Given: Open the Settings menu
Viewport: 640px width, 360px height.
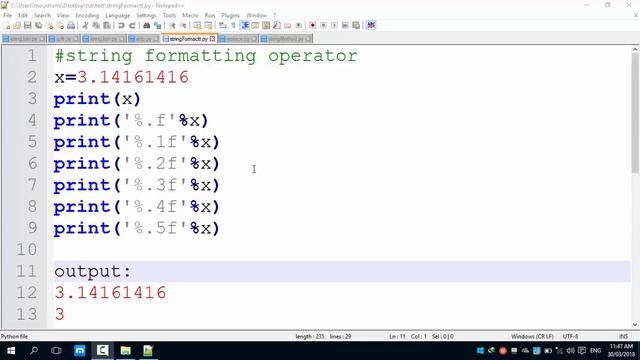Looking at the screenshot, I should click(x=146, y=15).
